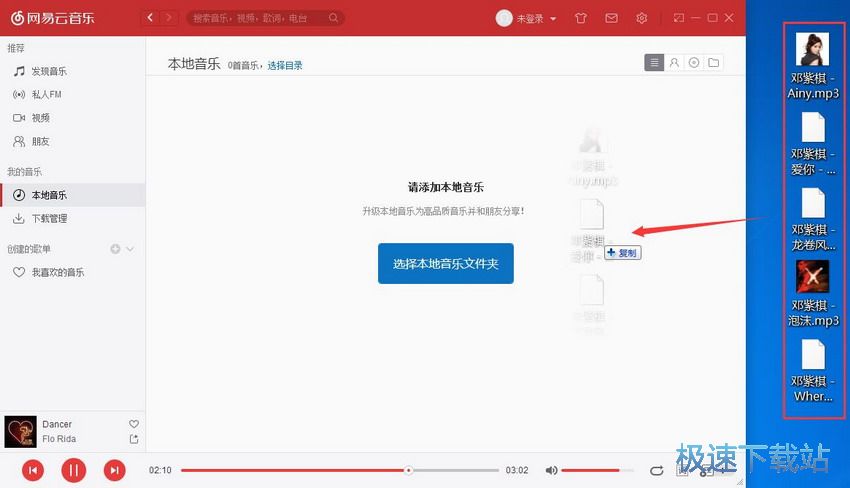
Task: Switch to song list view
Action: point(654,63)
